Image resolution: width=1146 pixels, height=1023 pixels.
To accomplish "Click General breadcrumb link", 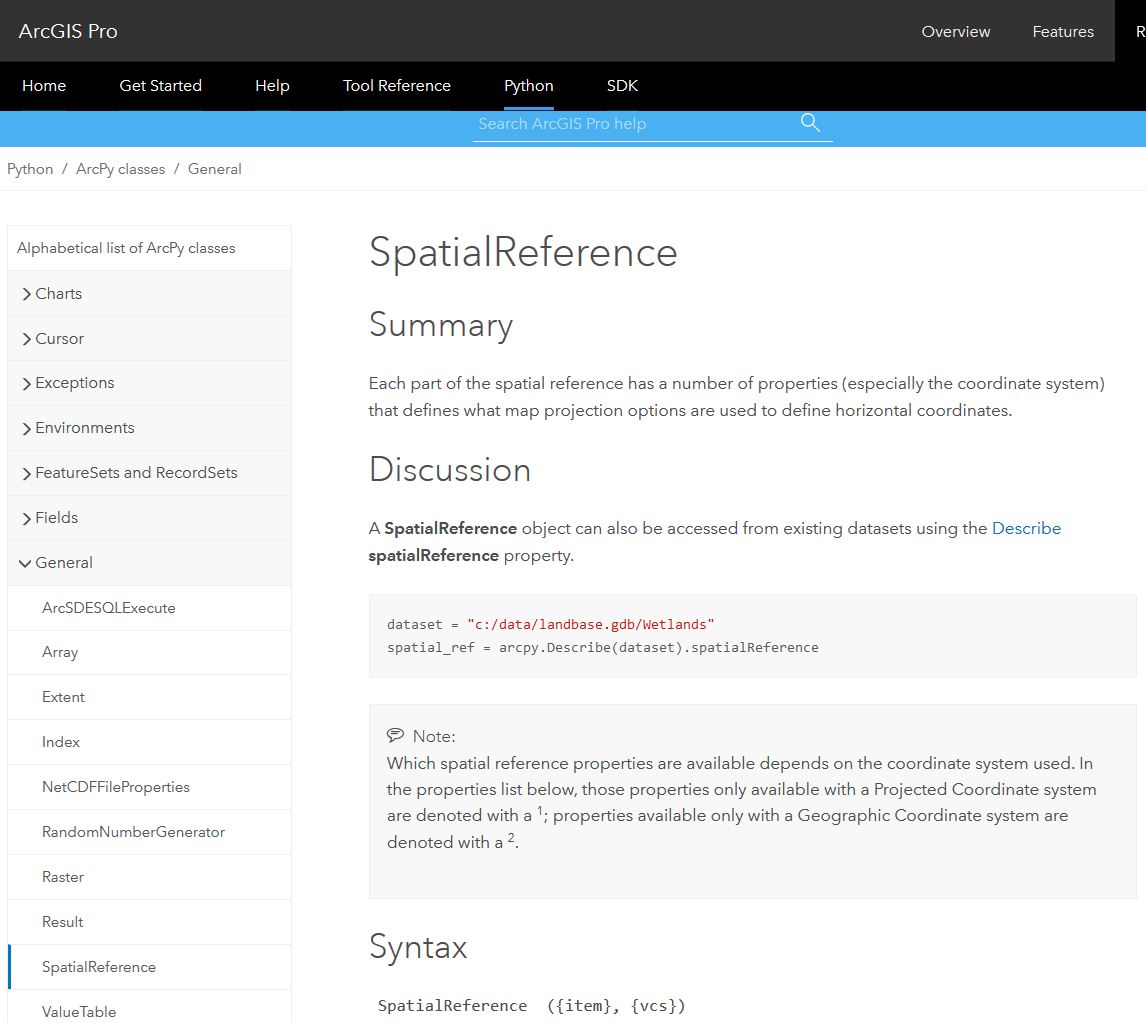I will point(214,169).
